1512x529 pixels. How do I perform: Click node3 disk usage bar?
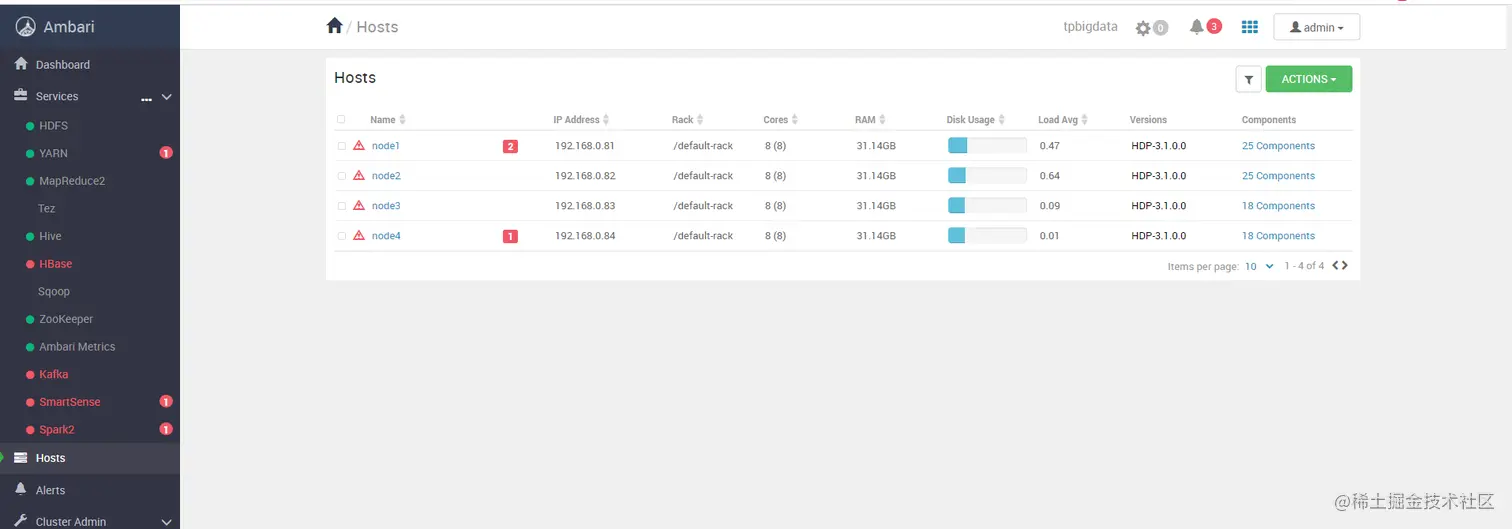987,205
